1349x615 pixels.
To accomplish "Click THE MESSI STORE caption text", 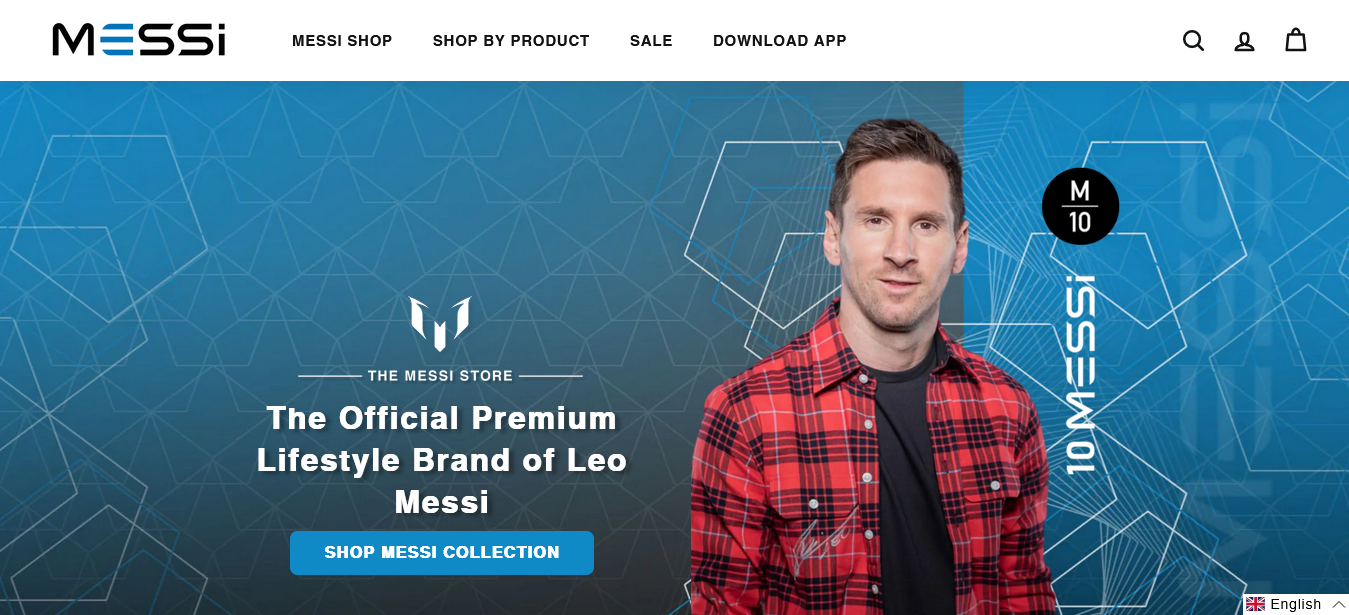I will pyautogui.click(x=440, y=376).
